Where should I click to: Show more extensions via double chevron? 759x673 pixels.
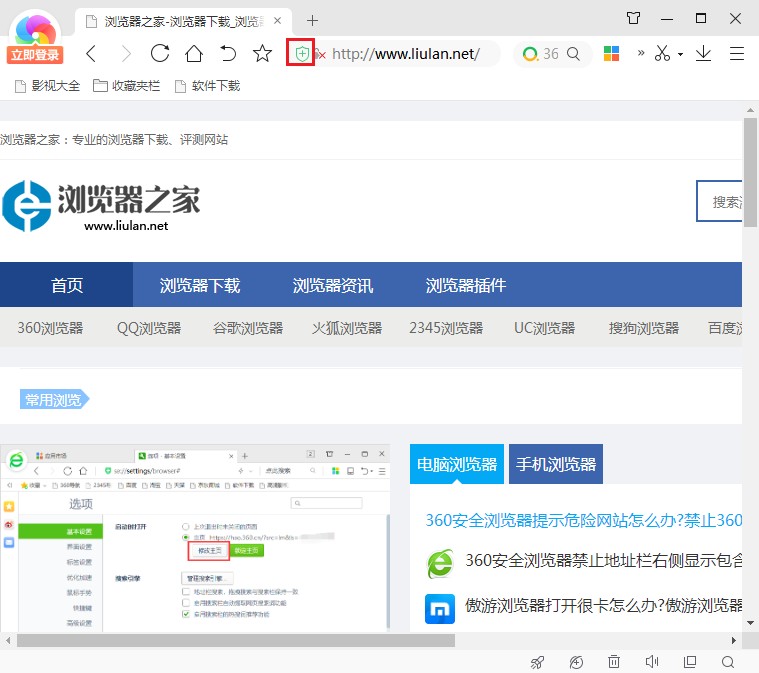click(x=641, y=53)
